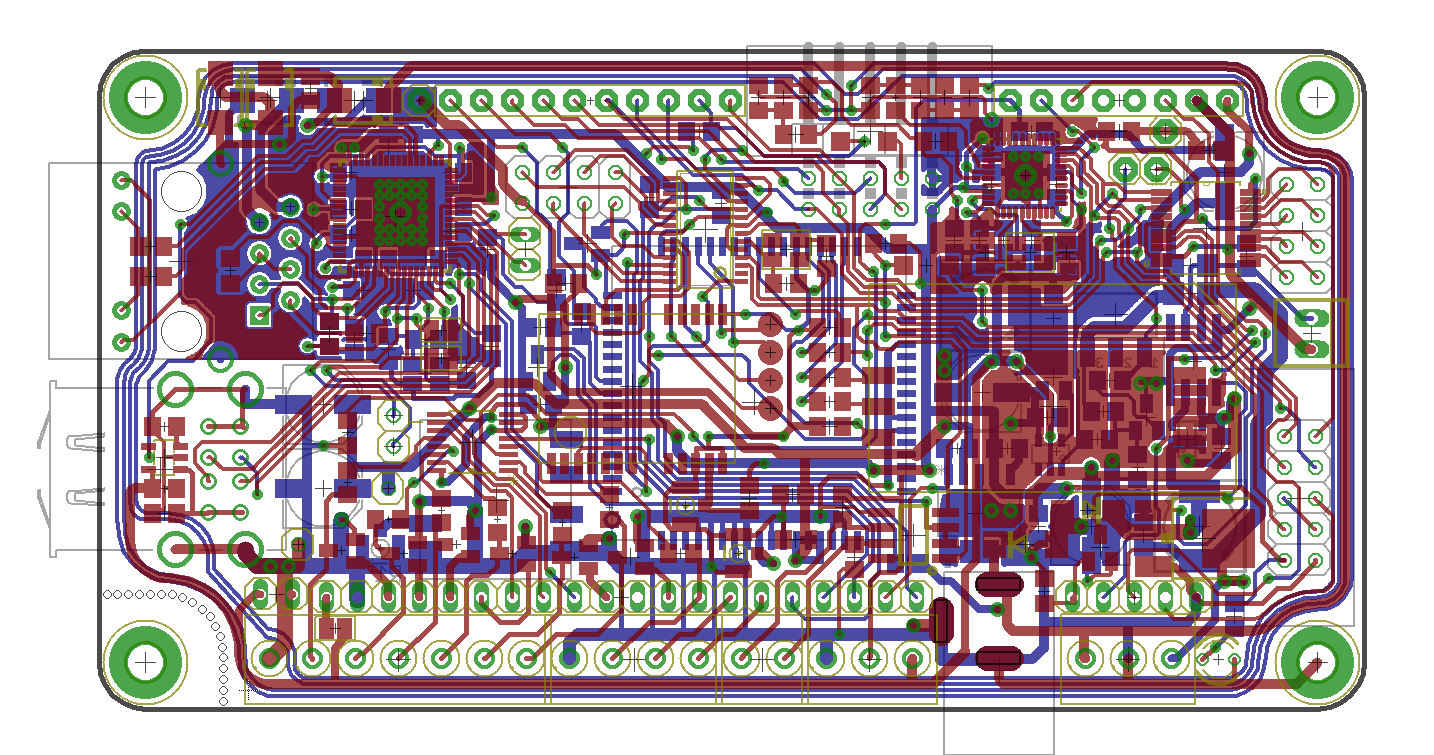Click the lower horizontal dark maroon oblong jack pad
This screenshot has height=755, width=1434.
point(998,658)
